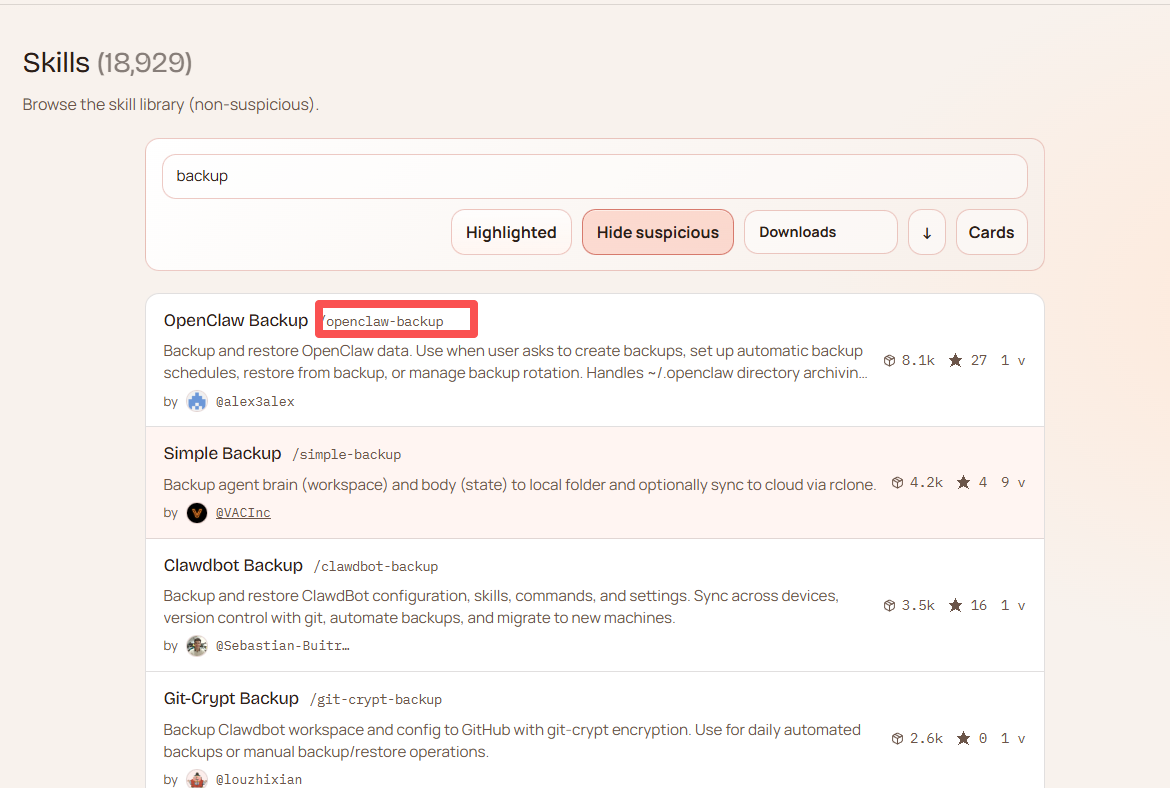The height and width of the screenshot is (788, 1170).
Task: Click the Git-Crypt Backup downloads cube icon
Action: [897, 738]
